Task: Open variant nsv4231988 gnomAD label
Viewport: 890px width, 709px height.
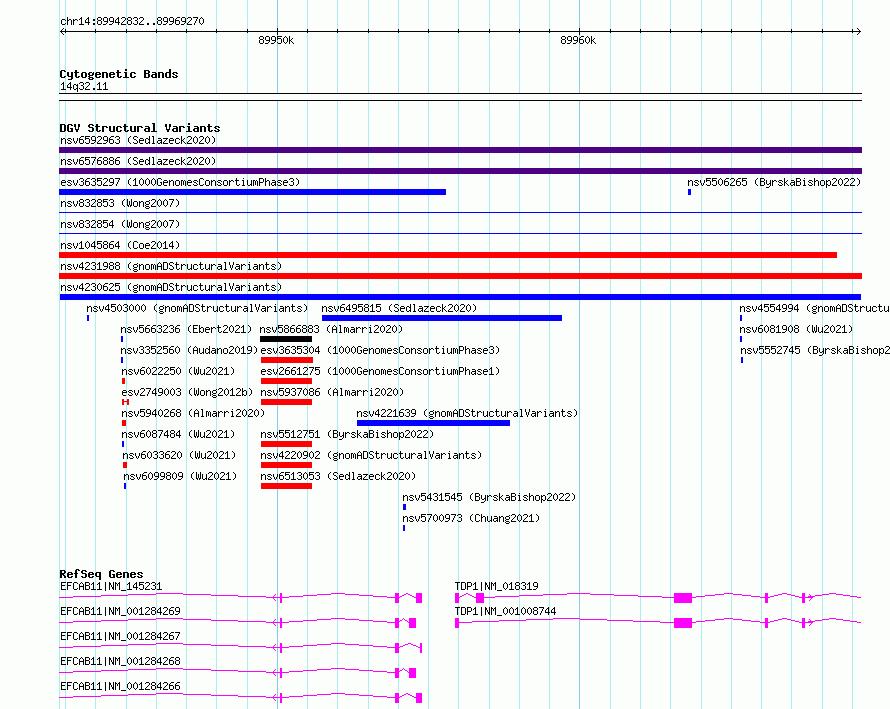Action: pos(171,266)
